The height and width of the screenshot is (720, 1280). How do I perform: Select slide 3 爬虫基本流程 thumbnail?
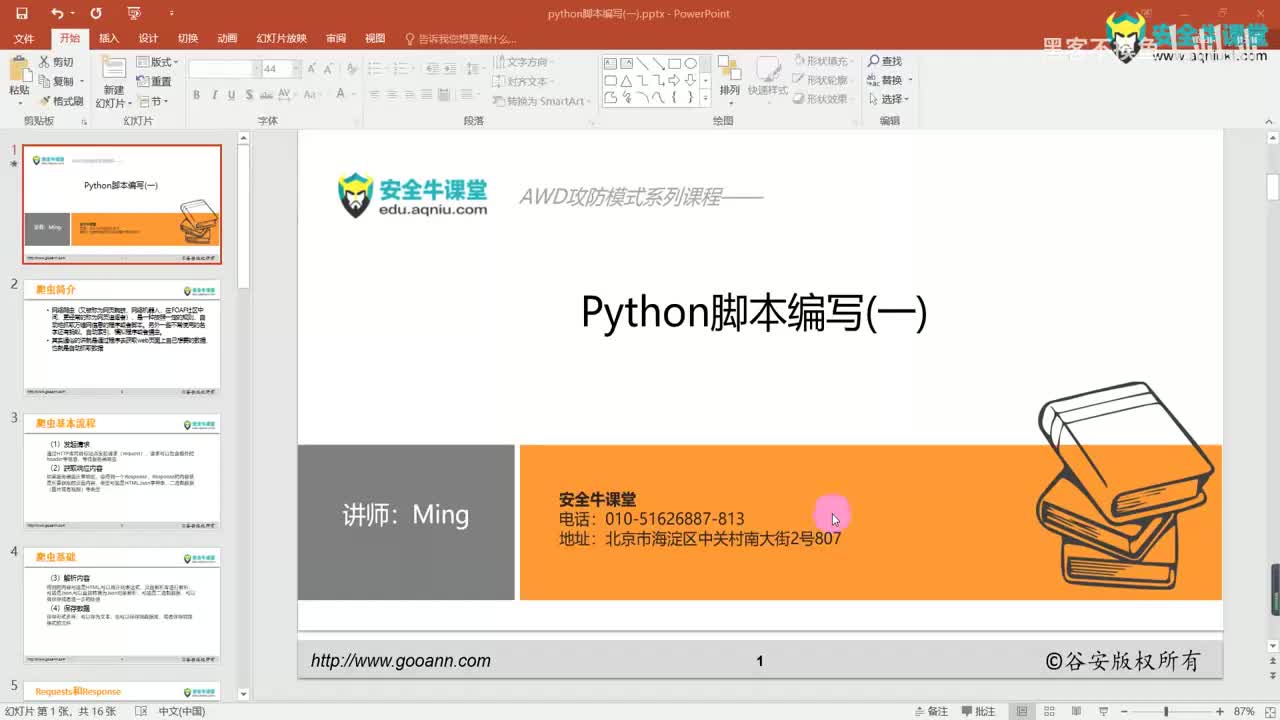click(122, 472)
